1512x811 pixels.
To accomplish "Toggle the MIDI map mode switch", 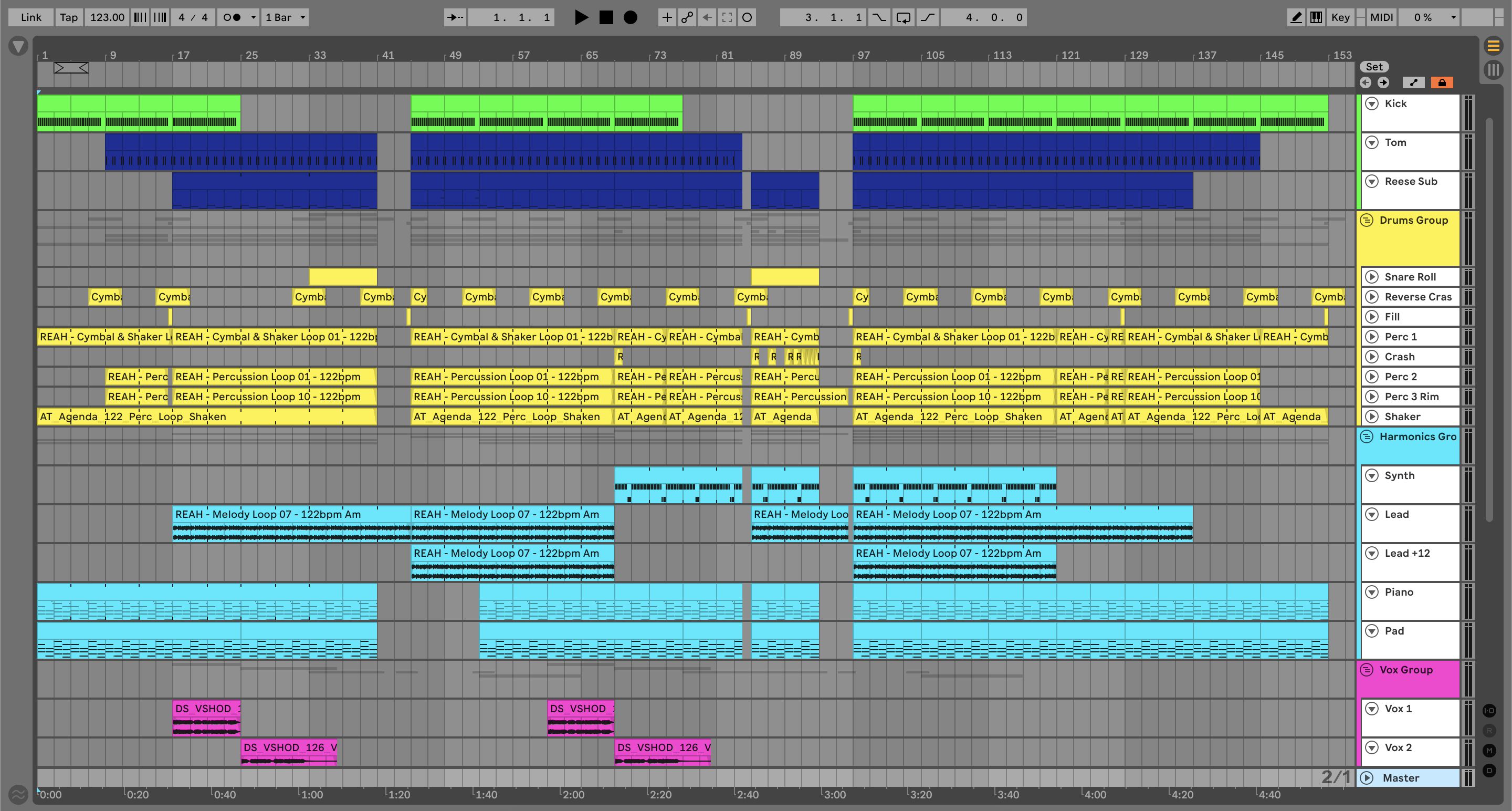I will tap(1381, 18).
